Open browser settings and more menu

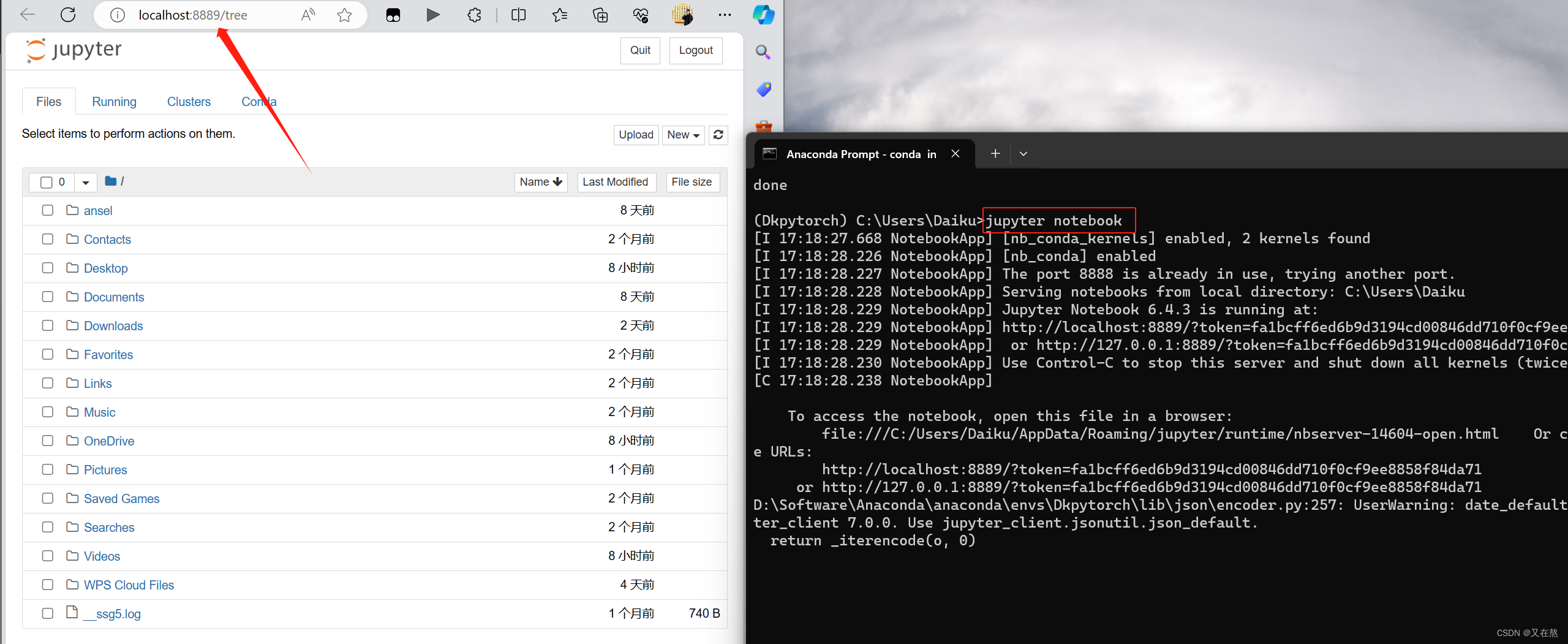725,15
